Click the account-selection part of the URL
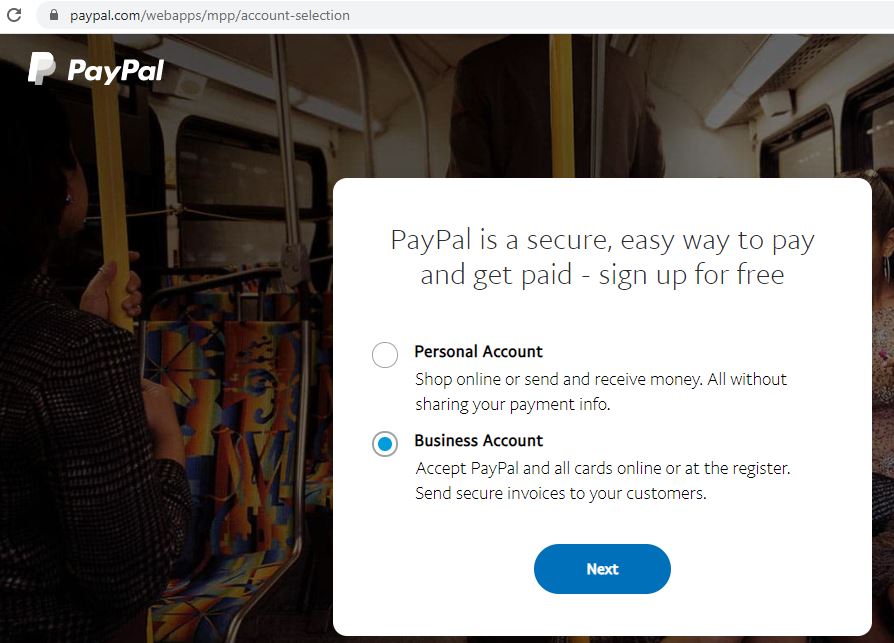The width and height of the screenshot is (894, 643). coord(295,15)
